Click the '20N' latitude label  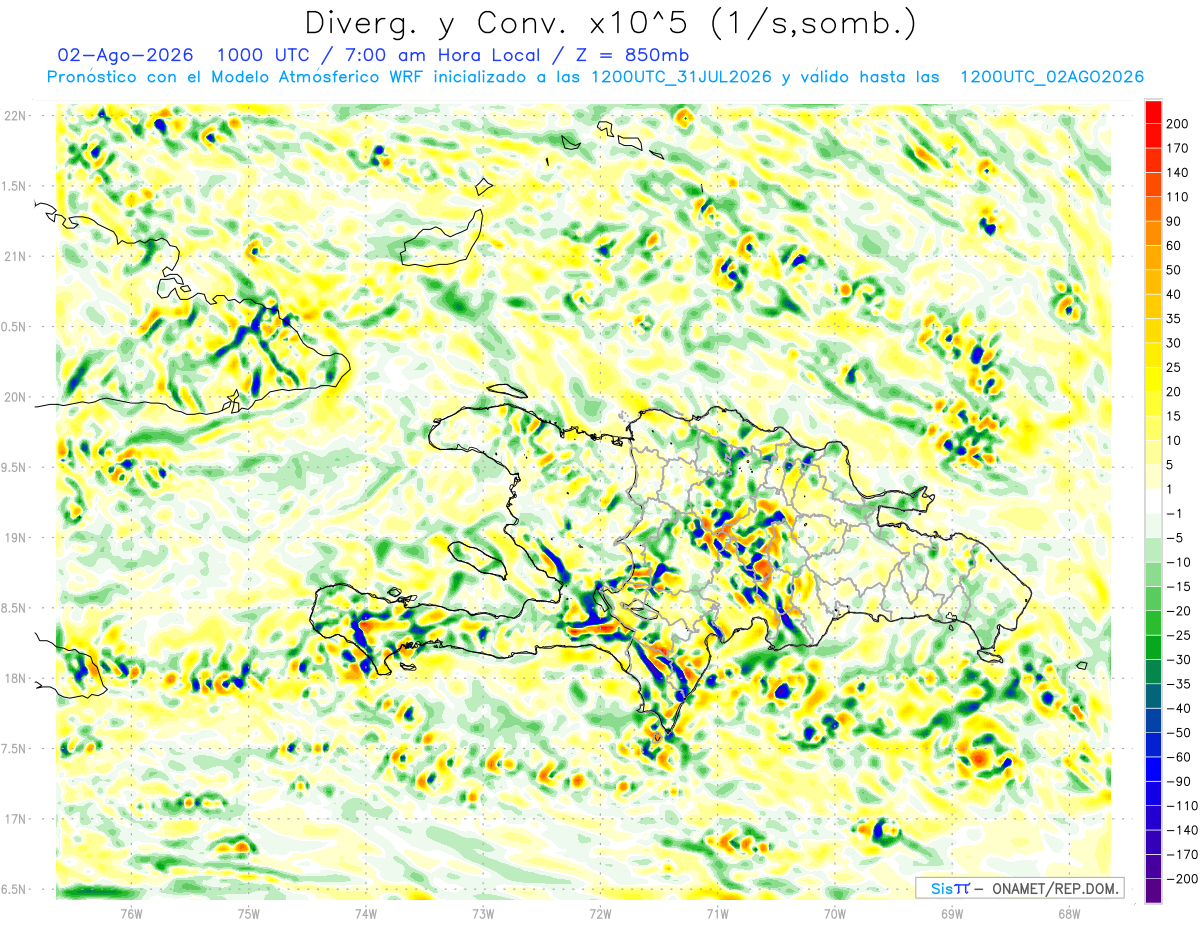click(x=15, y=397)
